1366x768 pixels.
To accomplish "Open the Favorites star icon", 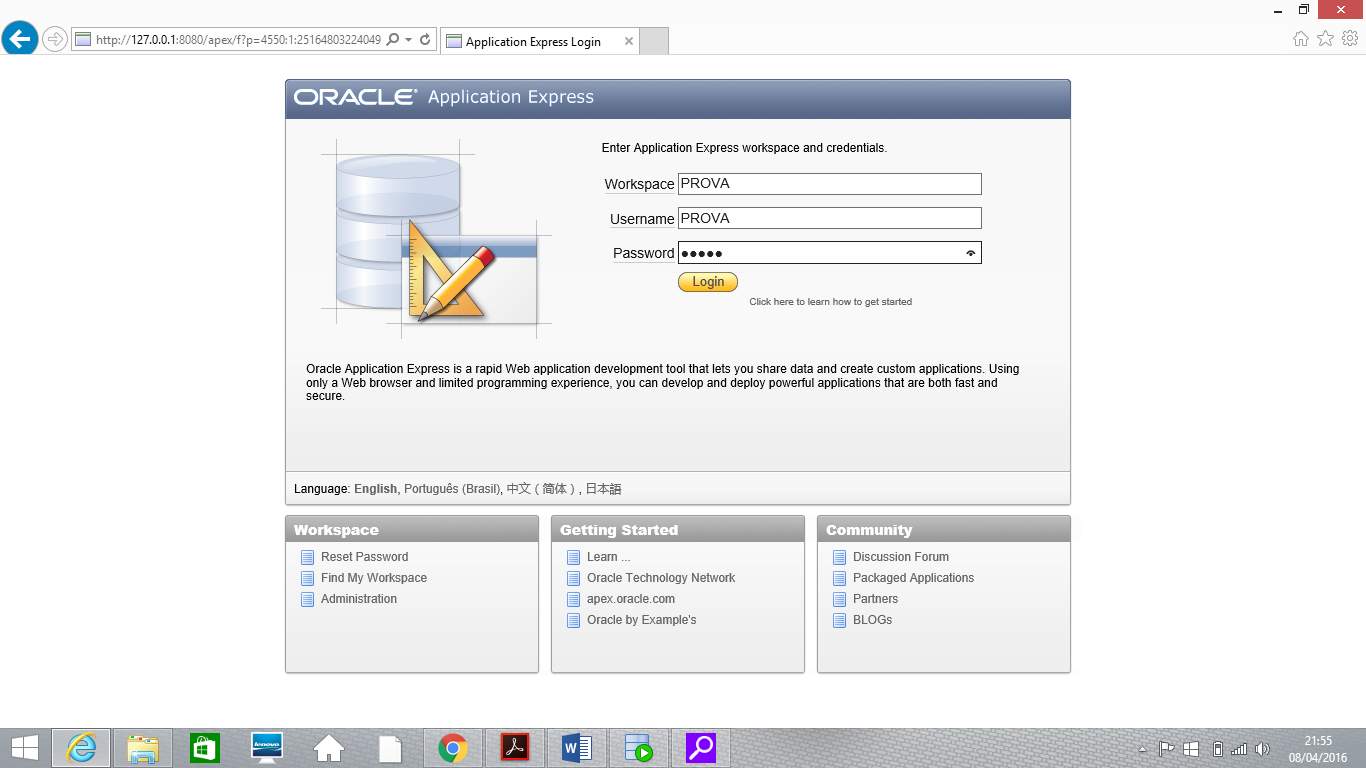I will [x=1326, y=39].
